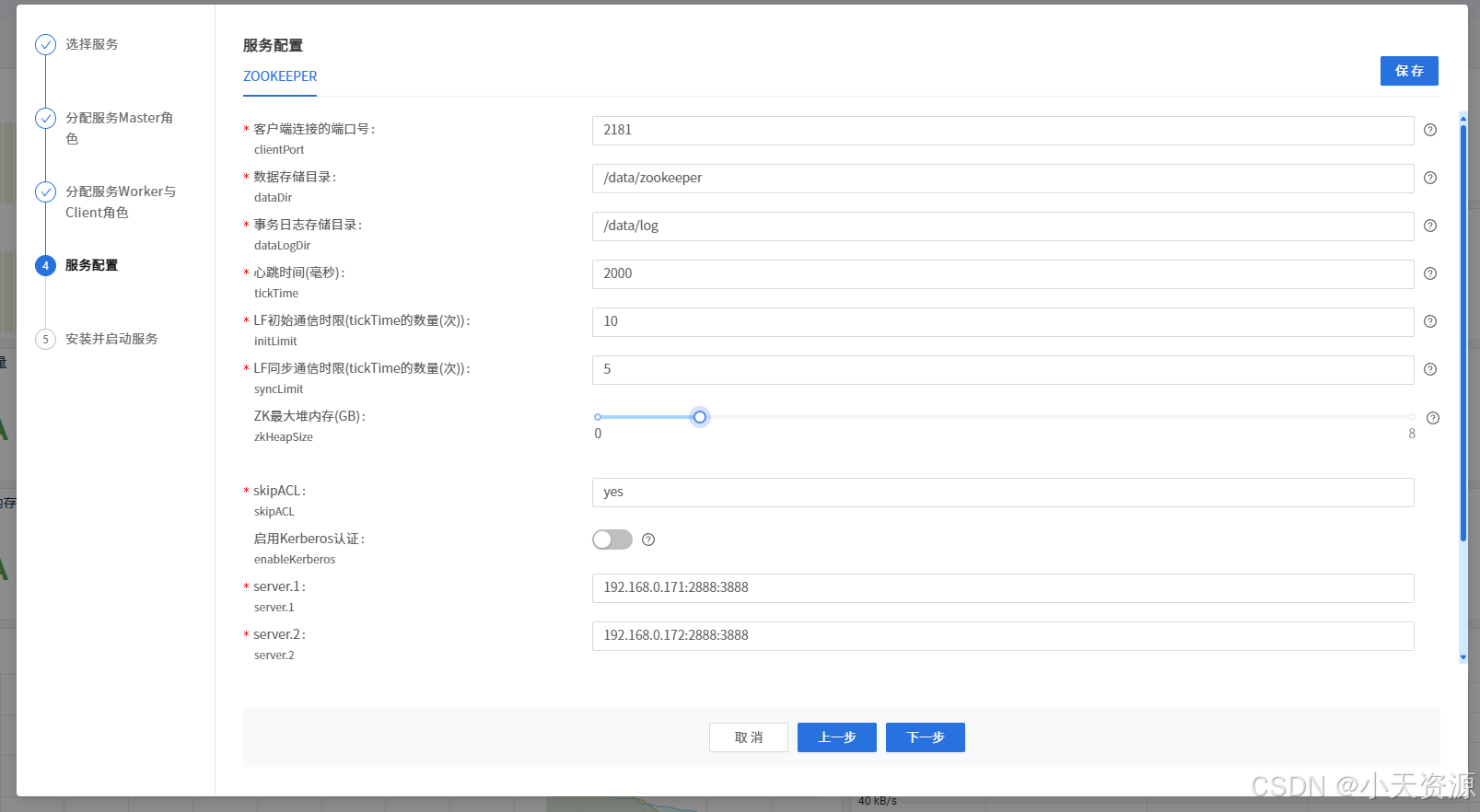Click the 事务日志存储目录 label

[308, 225]
